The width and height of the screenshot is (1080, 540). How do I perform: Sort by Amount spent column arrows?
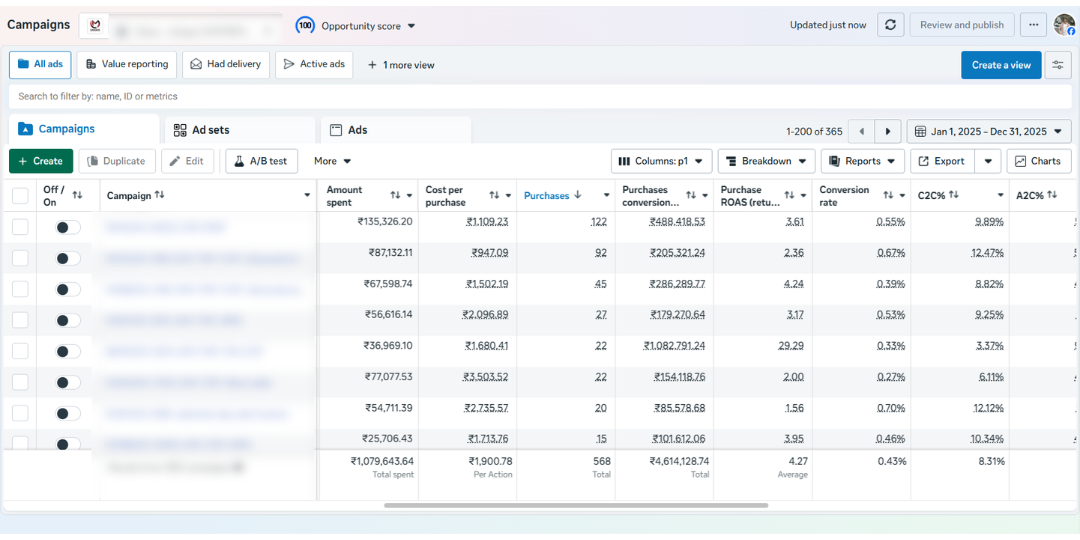tap(395, 195)
